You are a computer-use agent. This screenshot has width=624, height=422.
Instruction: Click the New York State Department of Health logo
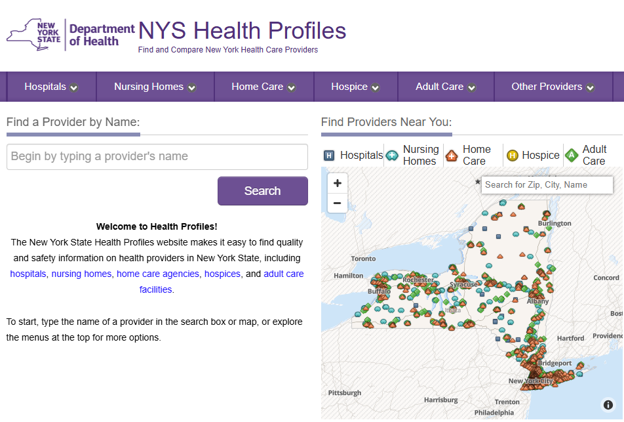pos(70,35)
